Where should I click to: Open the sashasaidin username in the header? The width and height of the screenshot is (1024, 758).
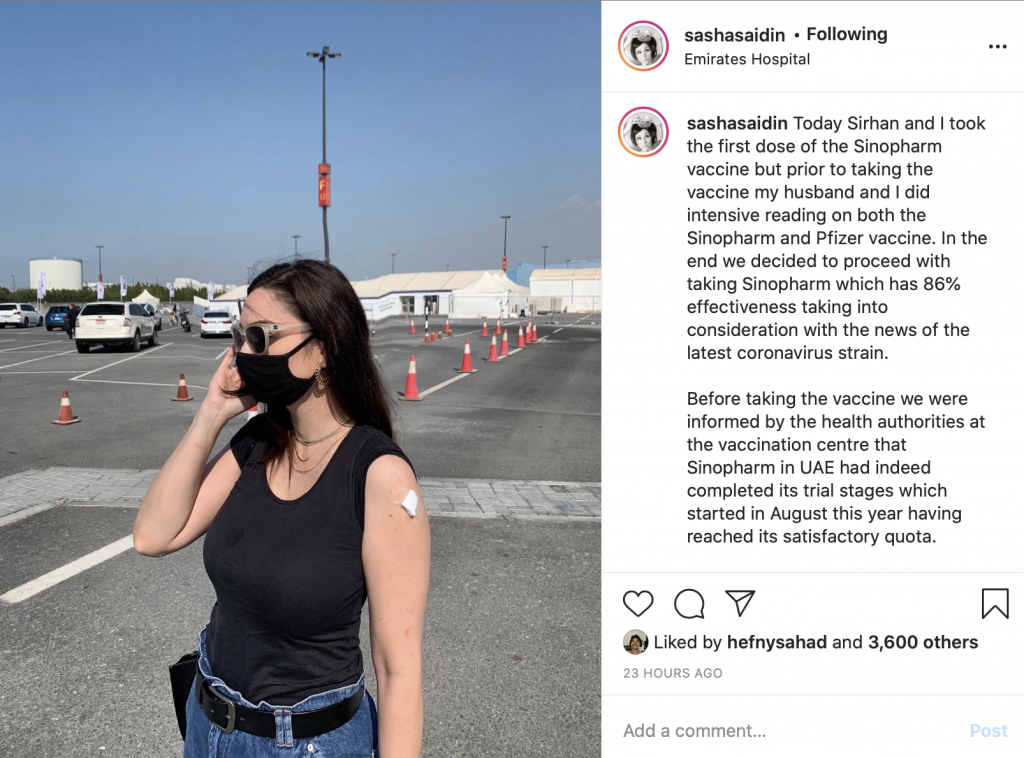click(734, 35)
